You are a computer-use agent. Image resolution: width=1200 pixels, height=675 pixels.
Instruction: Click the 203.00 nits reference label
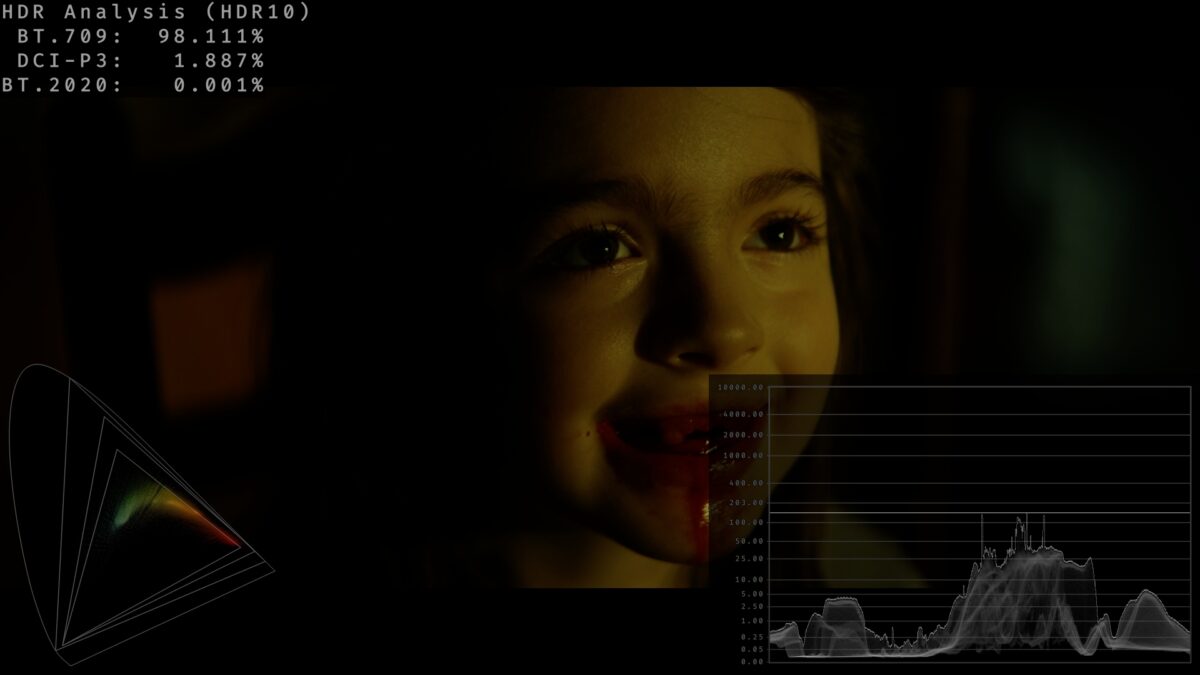tap(748, 503)
